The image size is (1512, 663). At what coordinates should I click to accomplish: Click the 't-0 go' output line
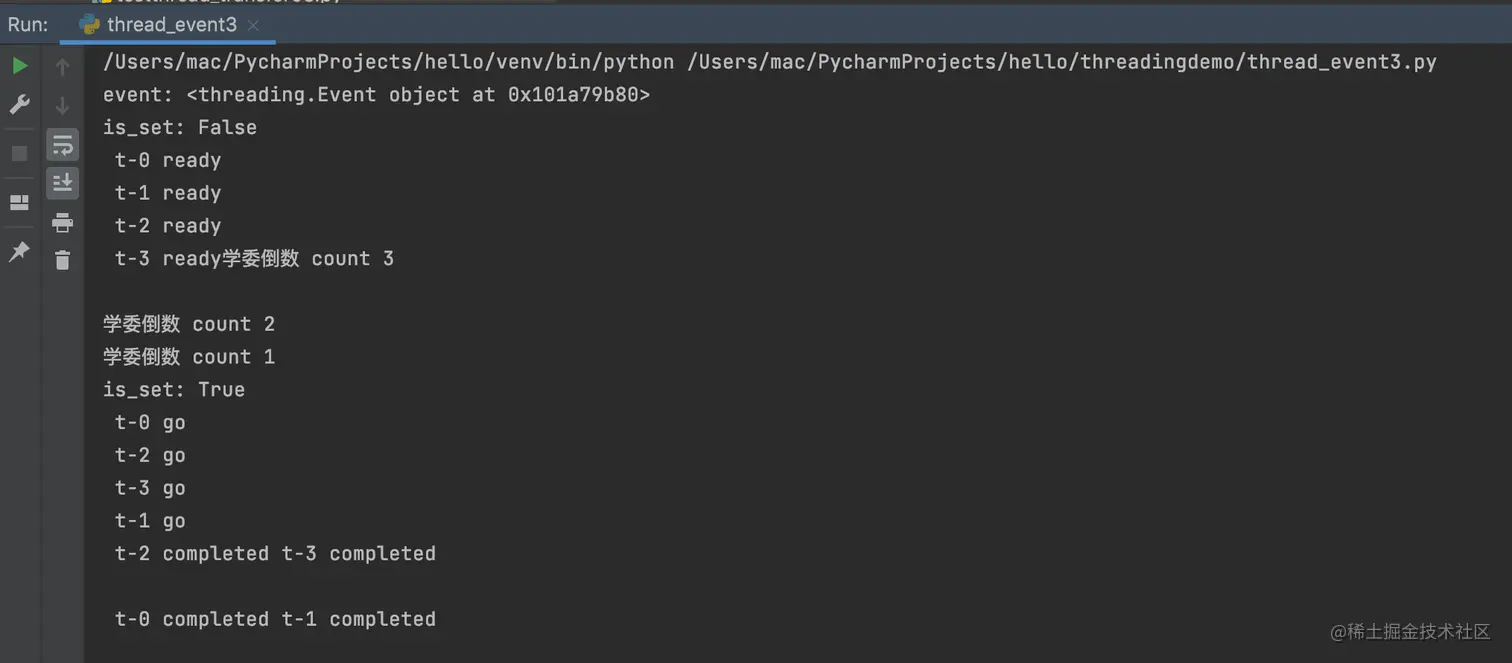coord(150,422)
